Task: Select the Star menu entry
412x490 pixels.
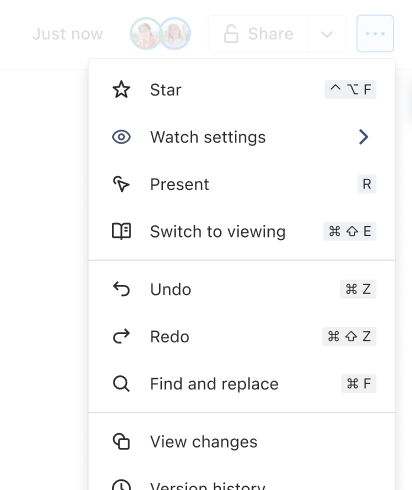Action: coord(242,90)
